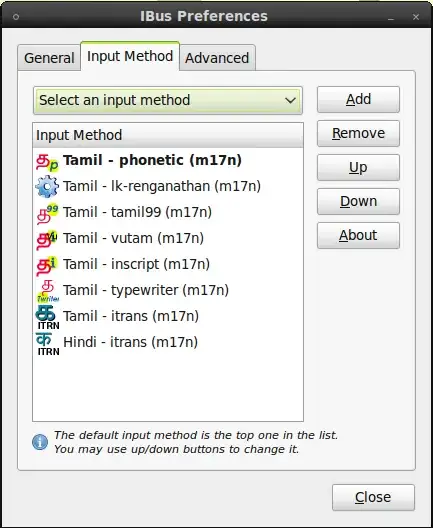The image size is (433, 528).
Task: Close the preferences with Close button
Action: tap(373, 497)
